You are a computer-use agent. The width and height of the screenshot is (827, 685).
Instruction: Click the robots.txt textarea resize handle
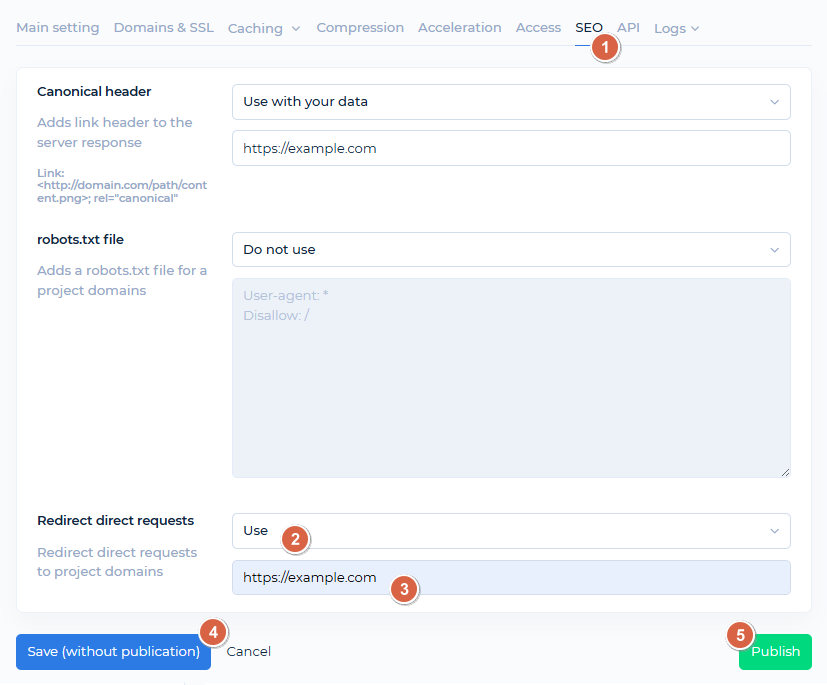(x=785, y=472)
